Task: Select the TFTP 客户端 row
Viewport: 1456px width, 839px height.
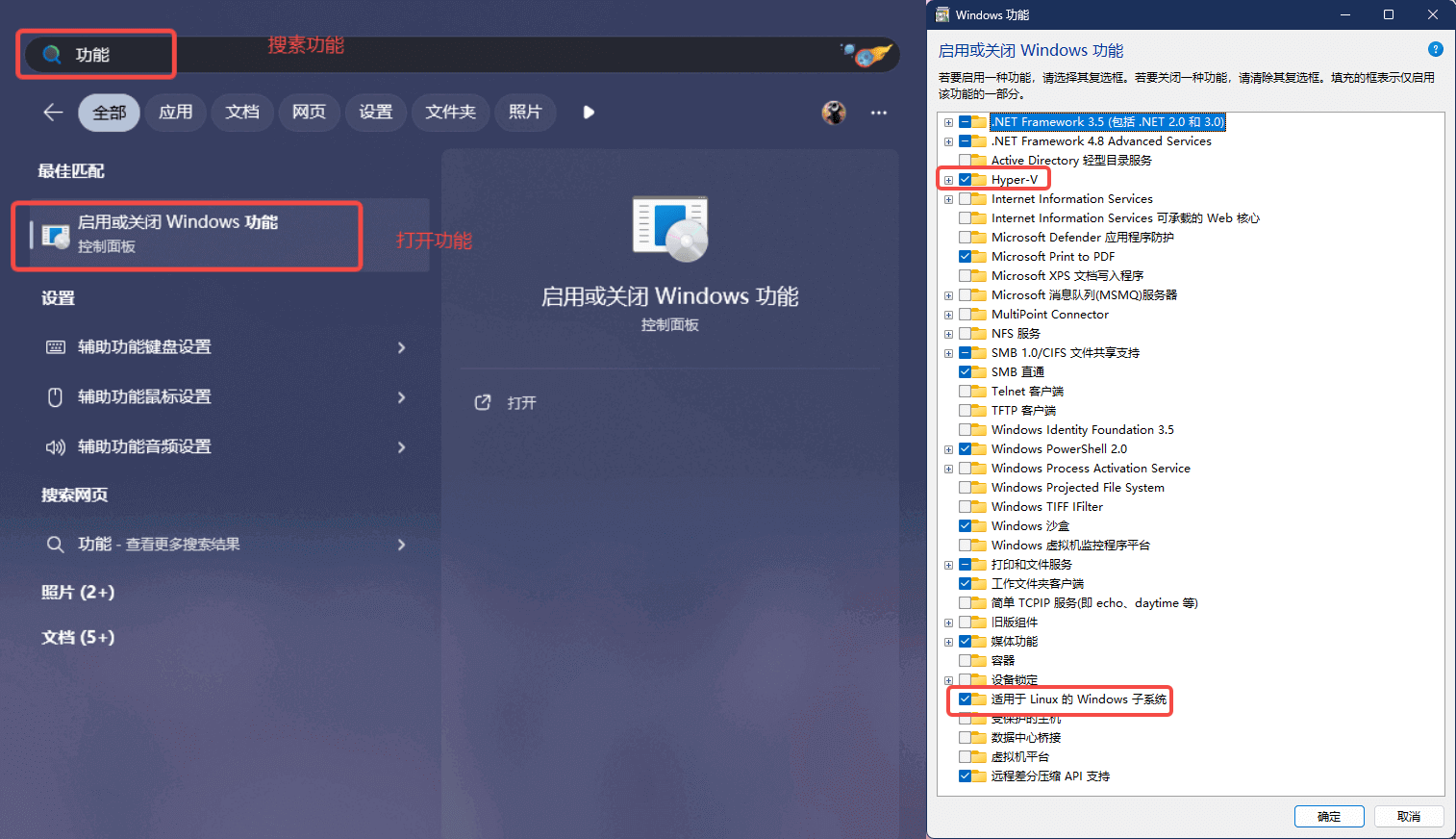Action: [x=1023, y=411]
